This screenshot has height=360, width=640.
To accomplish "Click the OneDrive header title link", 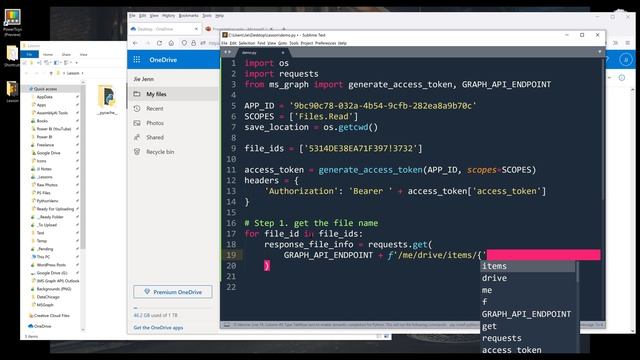I will point(163,60).
